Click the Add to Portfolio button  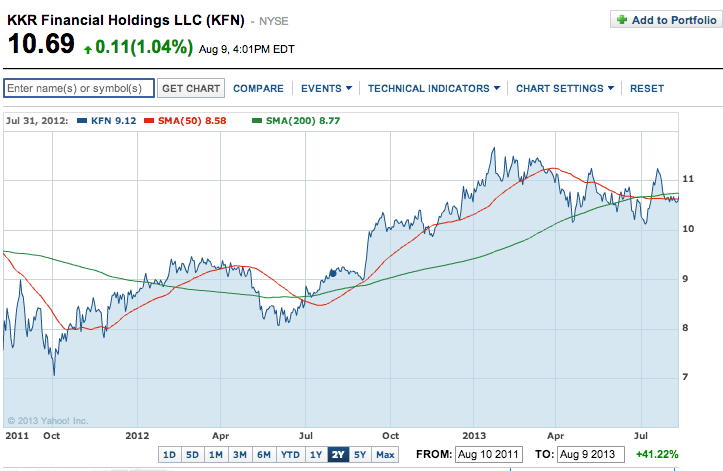pyautogui.click(x=666, y=20)
